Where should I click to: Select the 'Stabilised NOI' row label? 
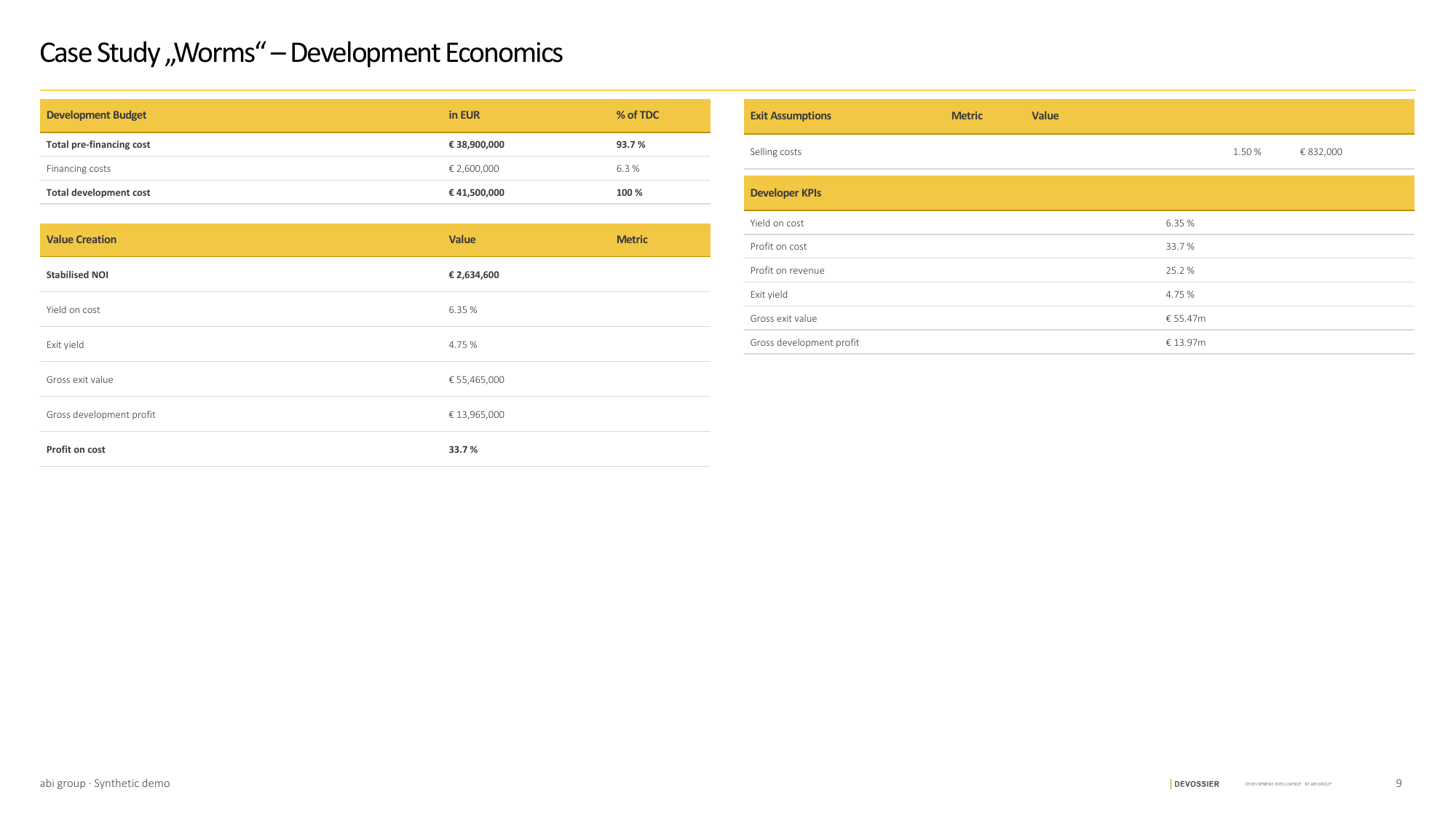(x=77, y=275)
